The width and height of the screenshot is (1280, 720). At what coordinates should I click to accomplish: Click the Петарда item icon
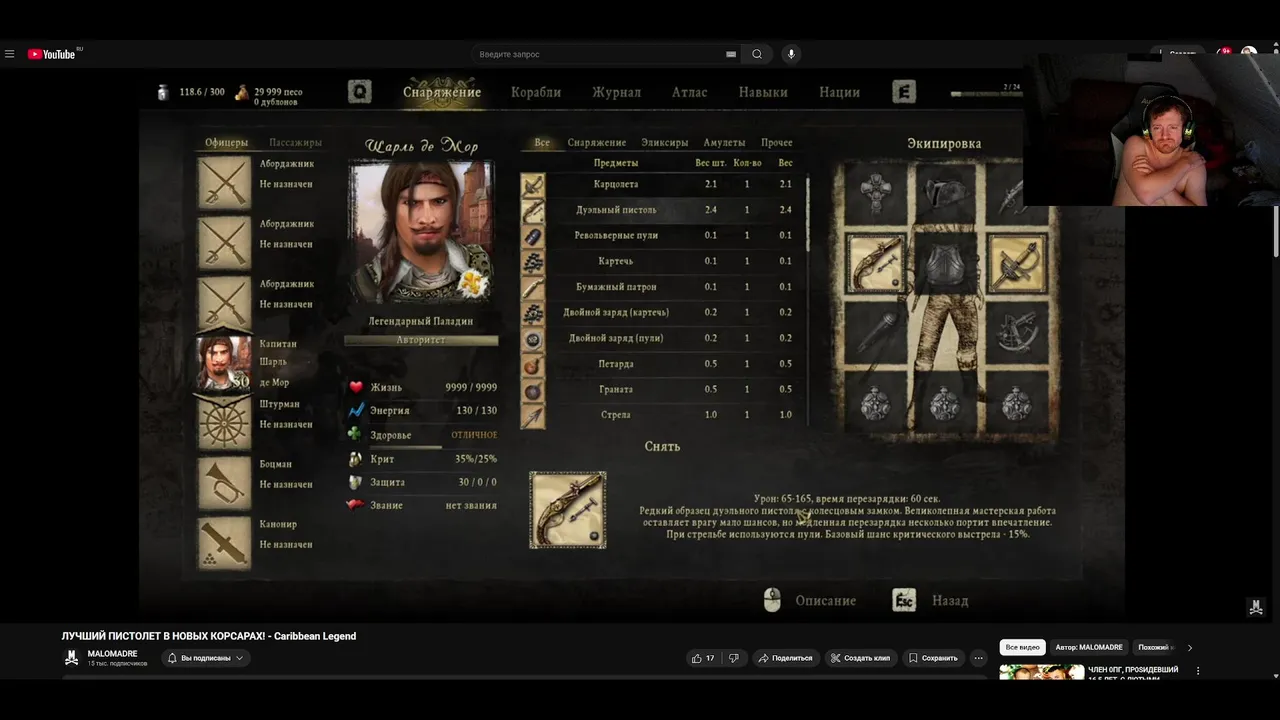(x=533, y=365)
